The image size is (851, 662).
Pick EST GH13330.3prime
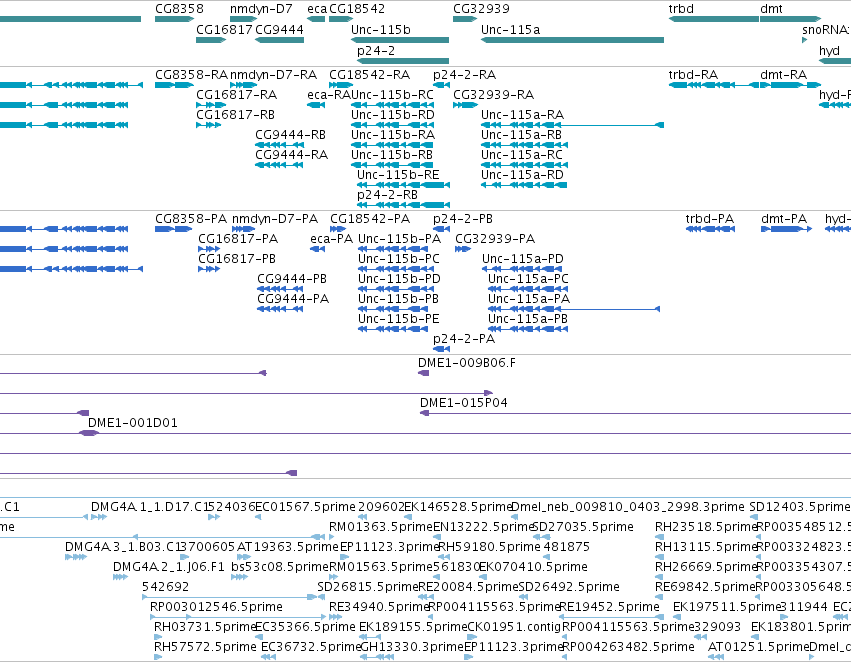(377, 657)
